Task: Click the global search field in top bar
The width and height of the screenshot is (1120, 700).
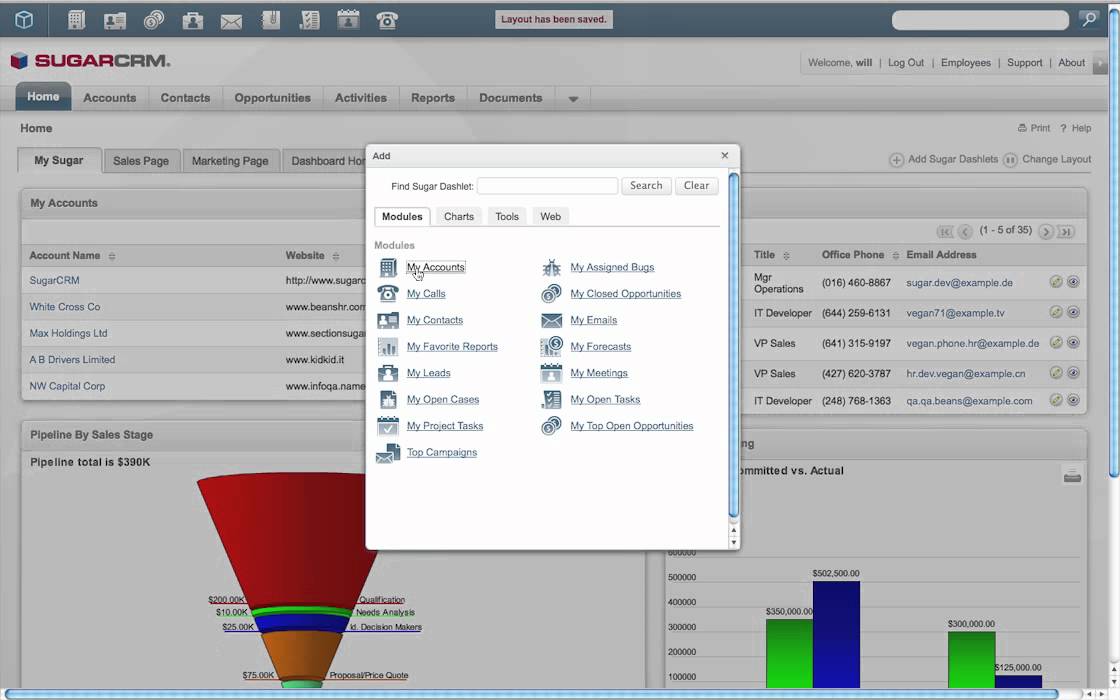Action: (980, 20)
